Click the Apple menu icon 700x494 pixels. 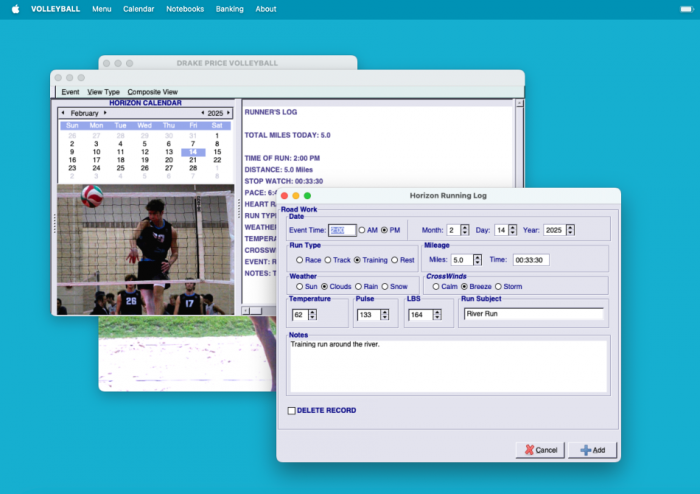point(15,9)
